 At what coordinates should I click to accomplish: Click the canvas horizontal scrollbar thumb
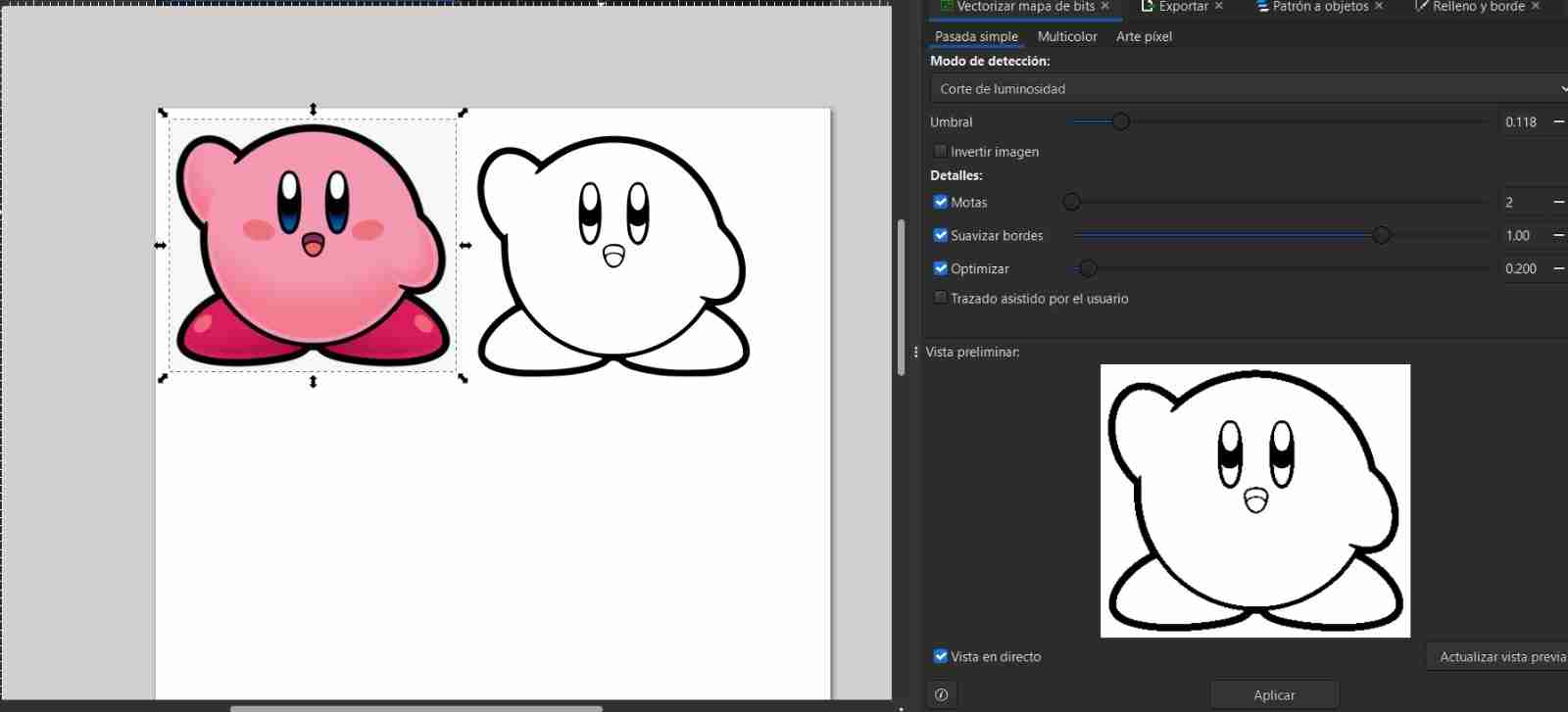(416, 708)
